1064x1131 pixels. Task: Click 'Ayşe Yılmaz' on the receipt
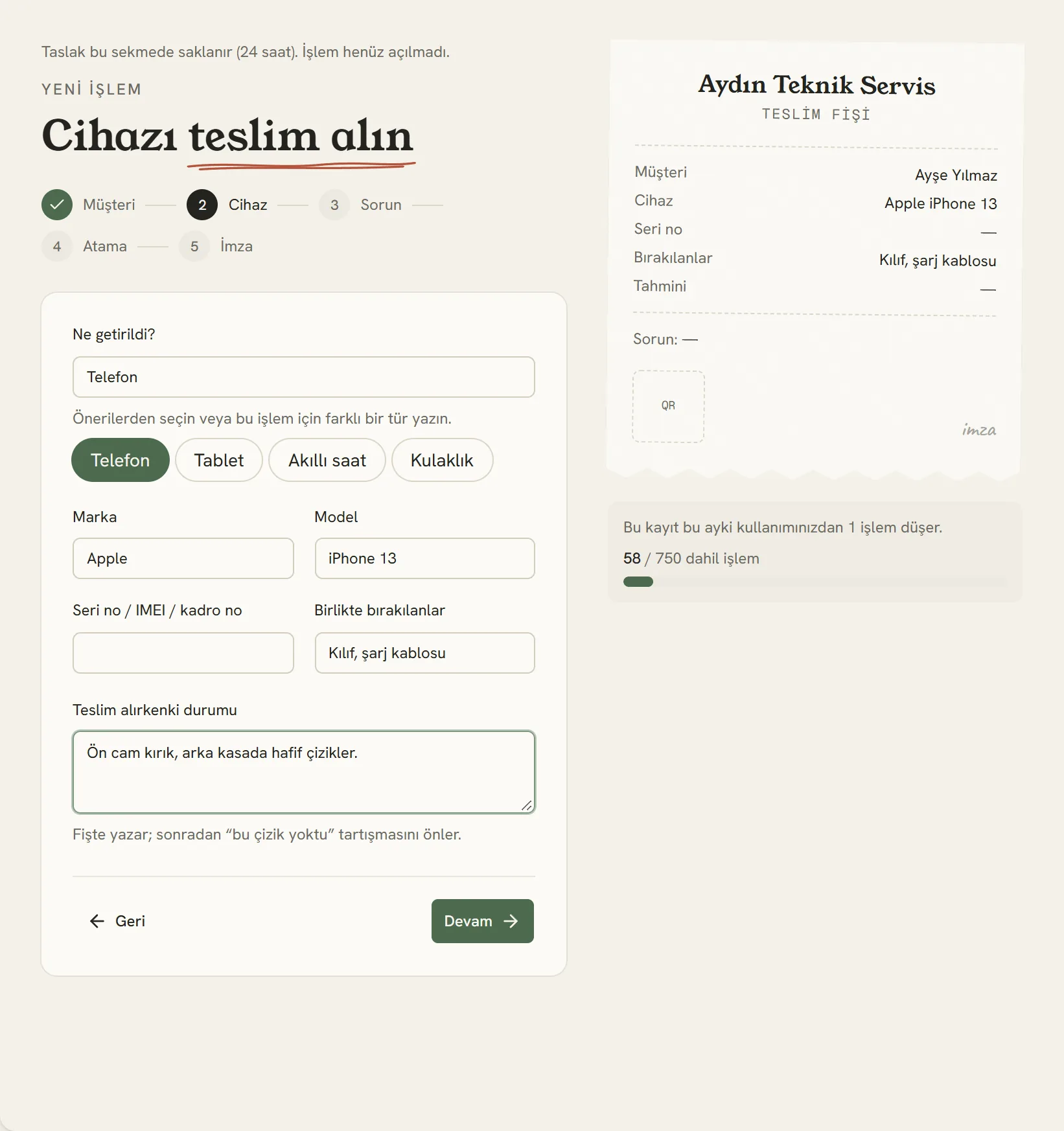coord(956,176)
